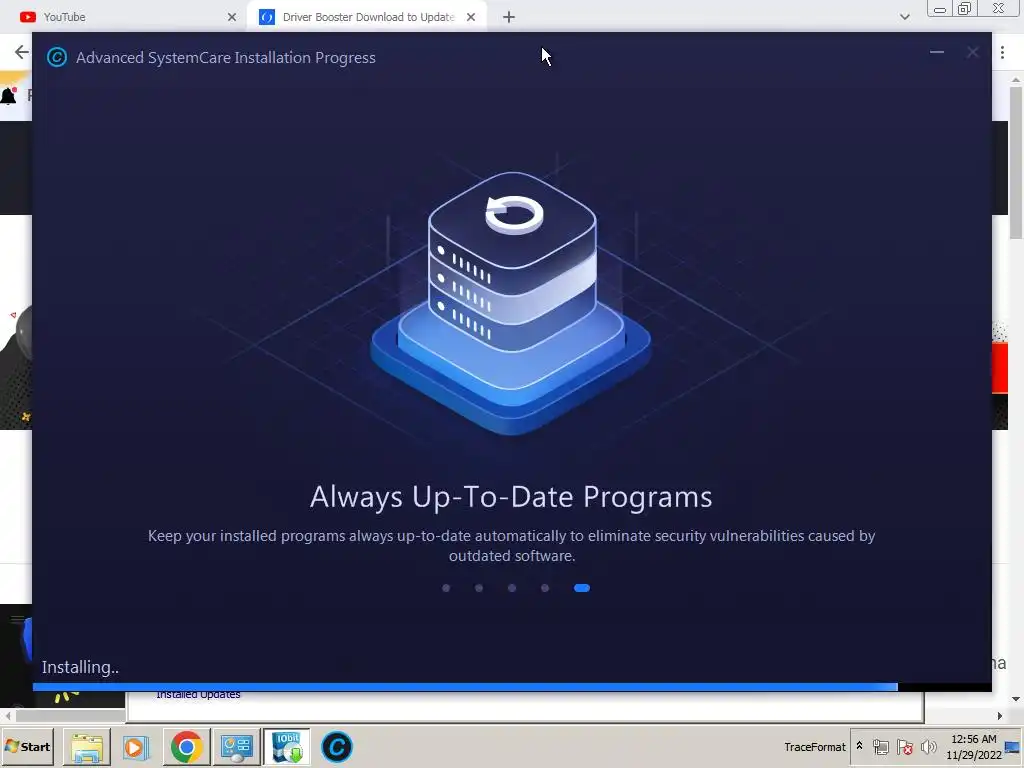Click the scroll-down arrow of the browser scrollbar
Viewport: 1024px width, 768px height.
1016,699
